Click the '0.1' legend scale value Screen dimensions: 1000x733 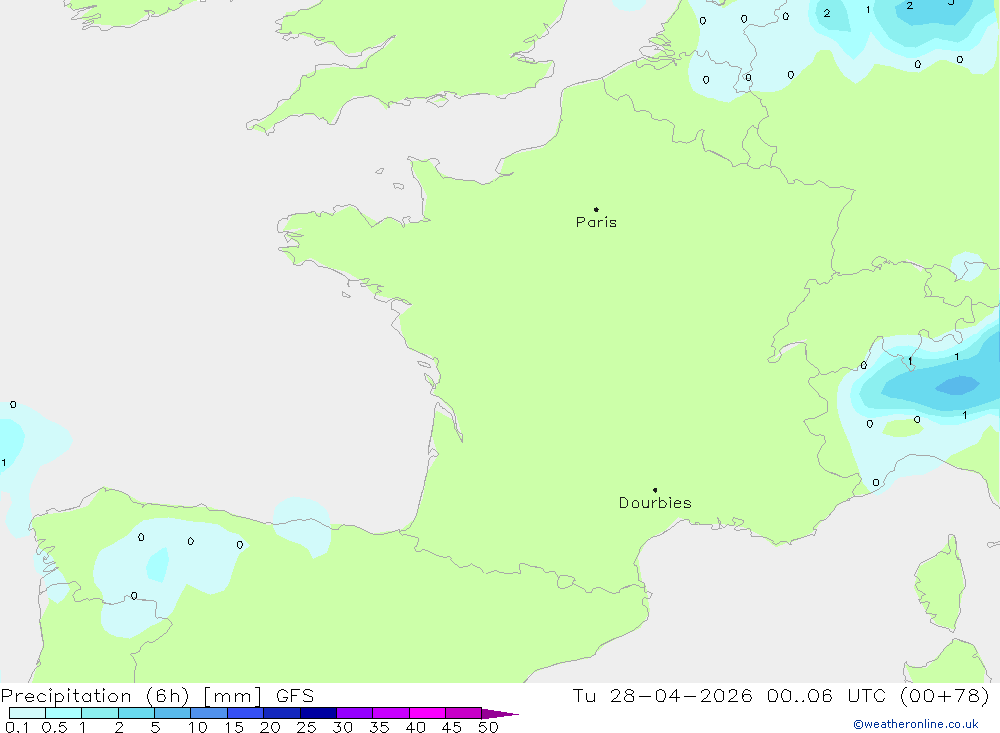[17, 727]
